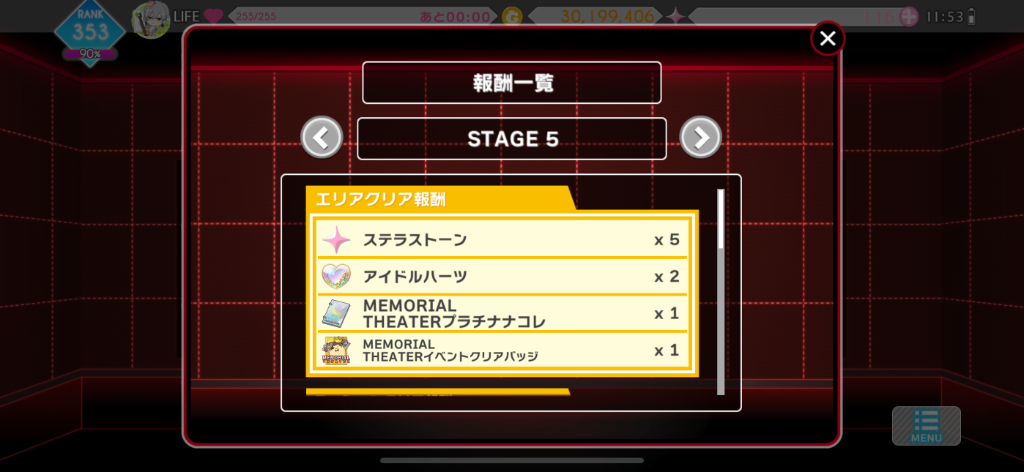
Task: Click the reward list scrollbar thumb
Action: (721, 219)
